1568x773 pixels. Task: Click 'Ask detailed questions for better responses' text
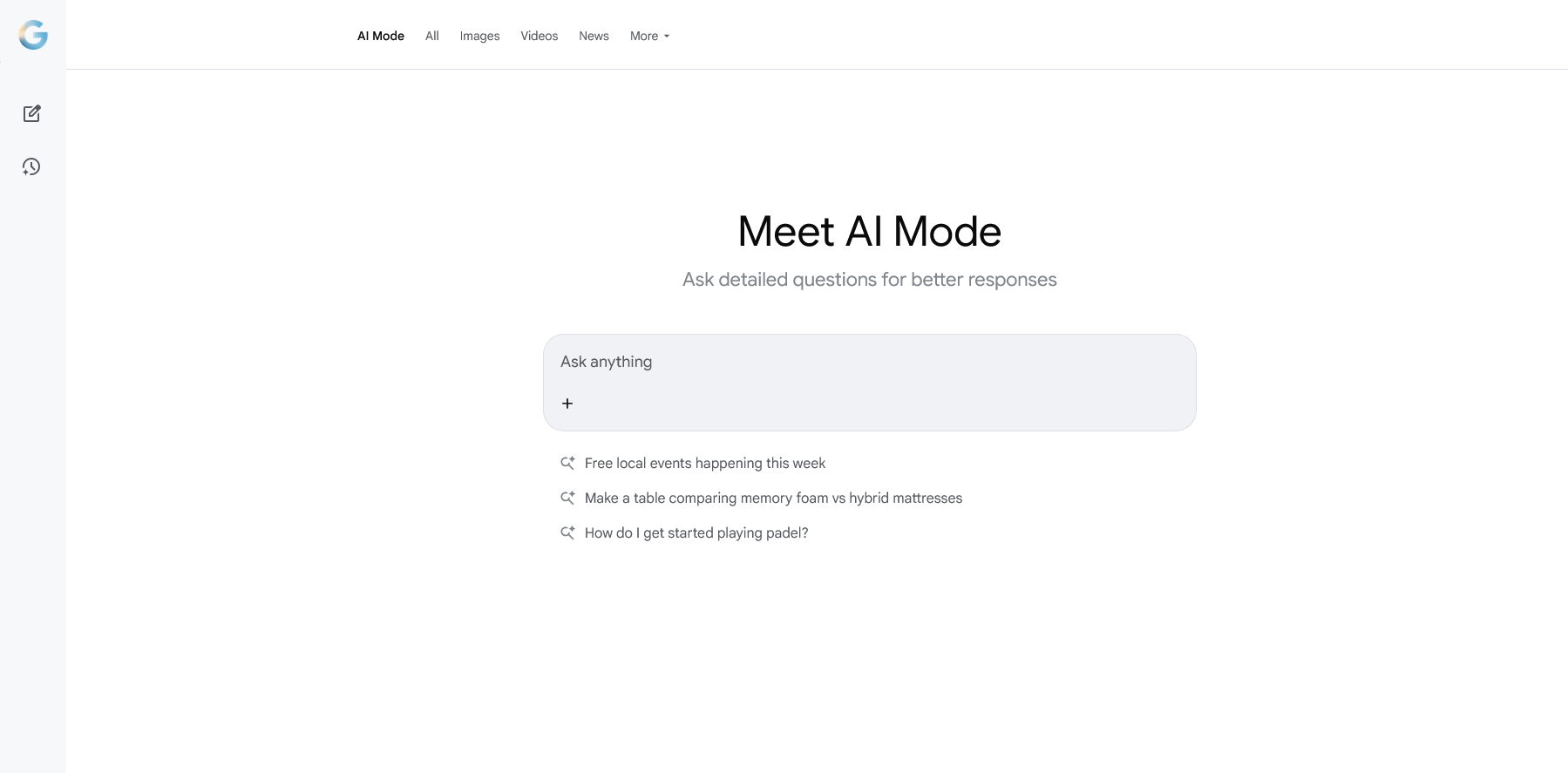pos(870,280)
